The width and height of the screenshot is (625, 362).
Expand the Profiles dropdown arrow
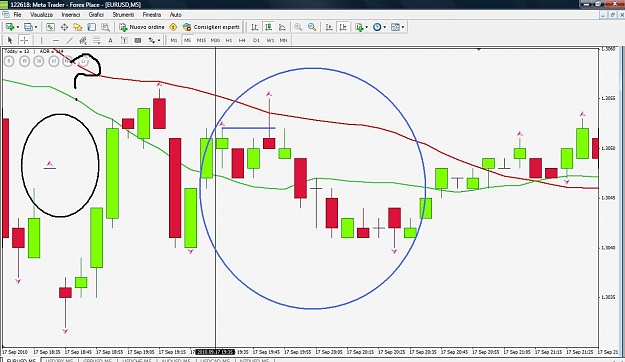point(36,27)
